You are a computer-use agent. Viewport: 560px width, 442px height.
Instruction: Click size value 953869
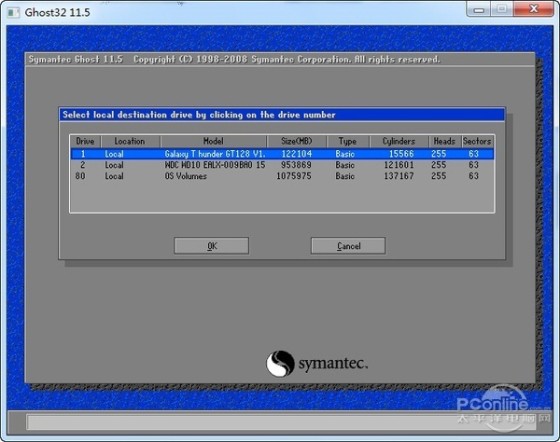tap(296, 165)
